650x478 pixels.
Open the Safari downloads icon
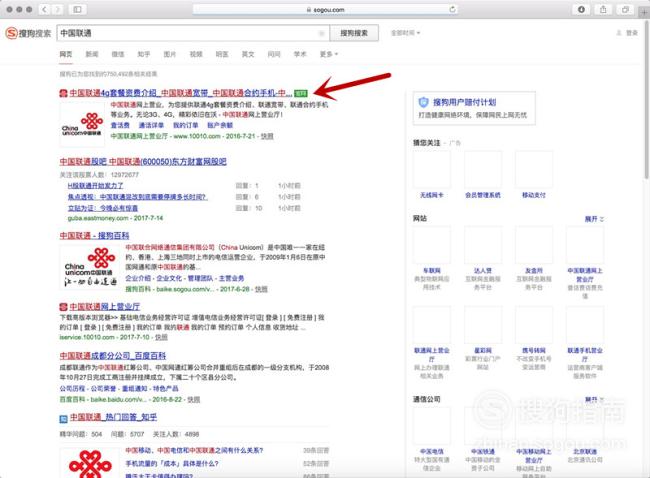(581, 9)
